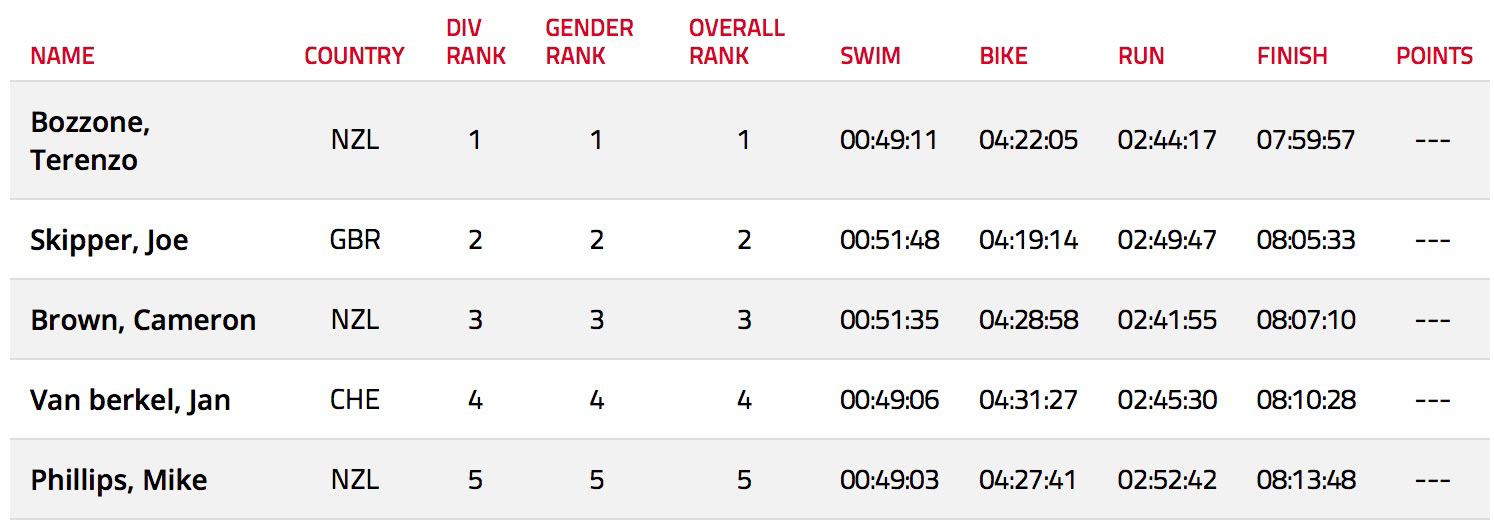
Task: Click the POINTS column header
Action: coord(1434,56)
